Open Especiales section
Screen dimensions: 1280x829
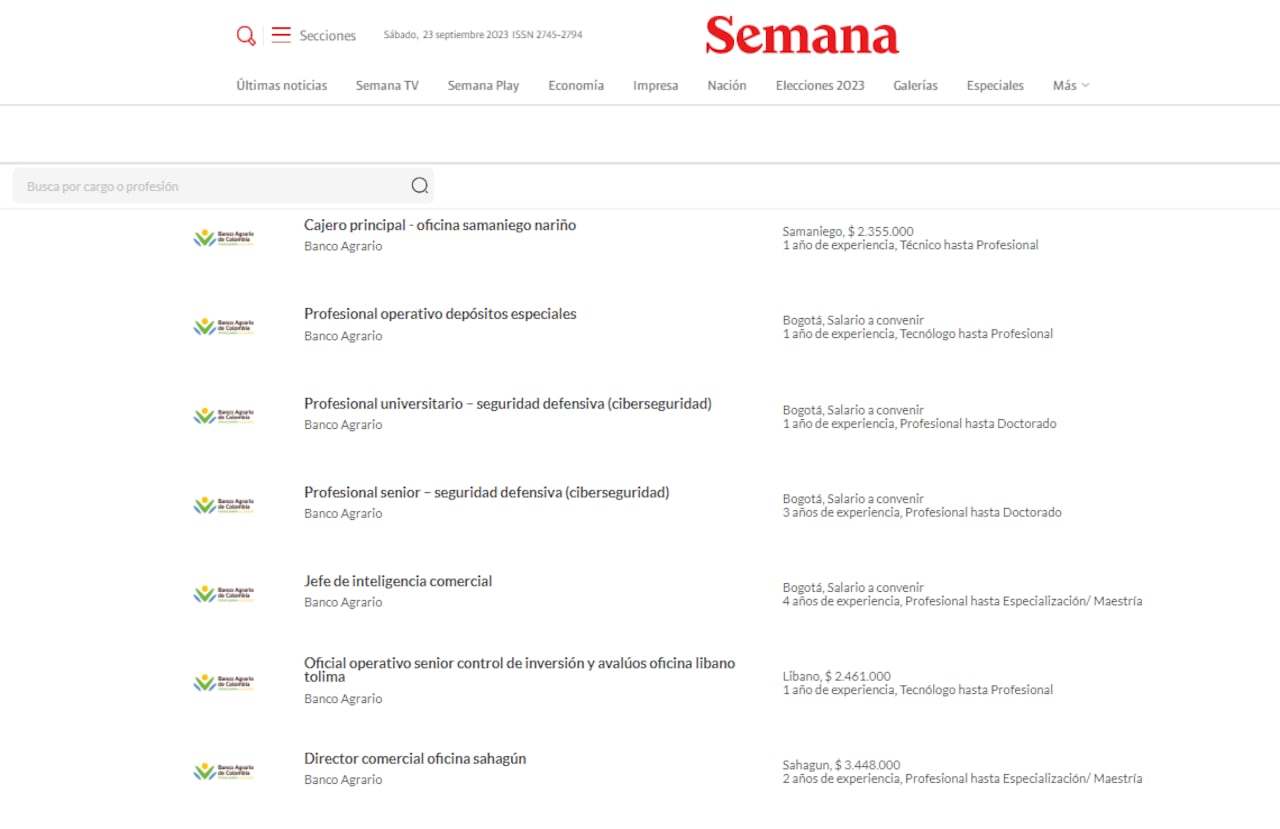(995, 86)
